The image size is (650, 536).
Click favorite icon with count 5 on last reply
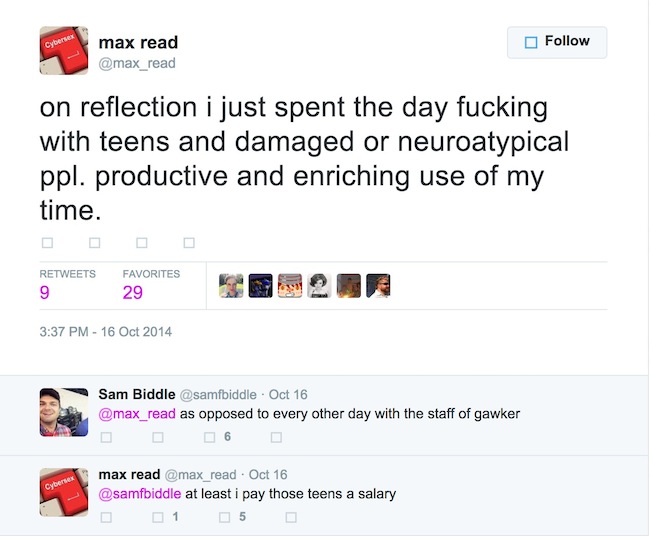coord(225,517)
